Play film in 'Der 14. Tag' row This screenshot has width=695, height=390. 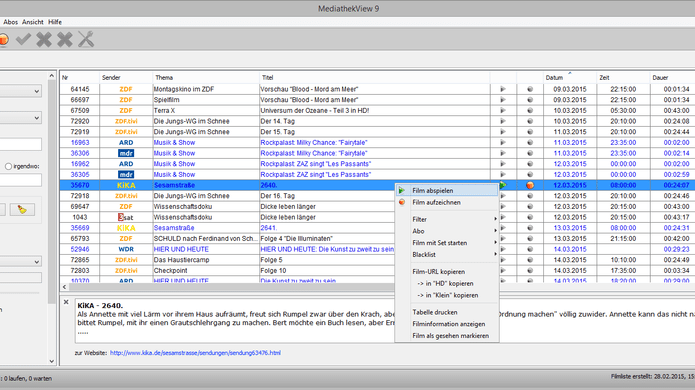503,121
